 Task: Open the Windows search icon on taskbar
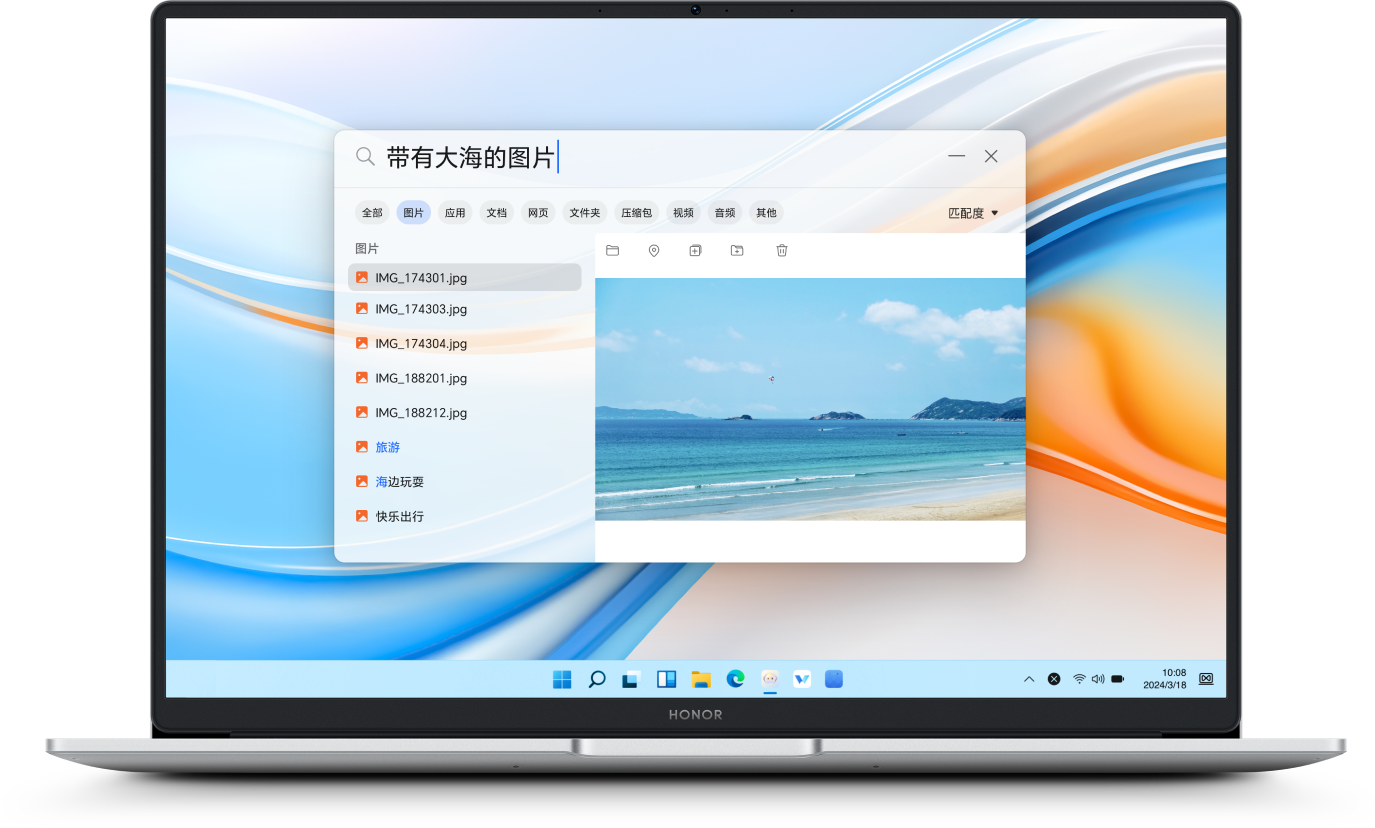click(x=597, y=679)
